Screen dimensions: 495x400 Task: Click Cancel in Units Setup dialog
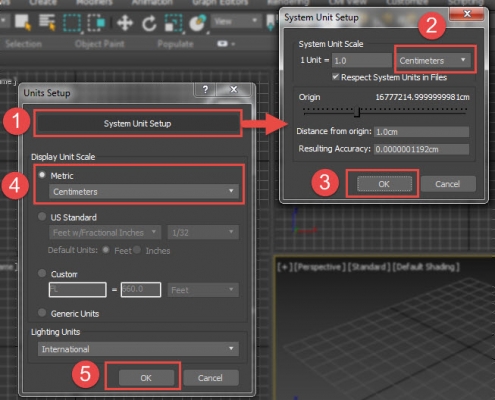coord(210,378)
